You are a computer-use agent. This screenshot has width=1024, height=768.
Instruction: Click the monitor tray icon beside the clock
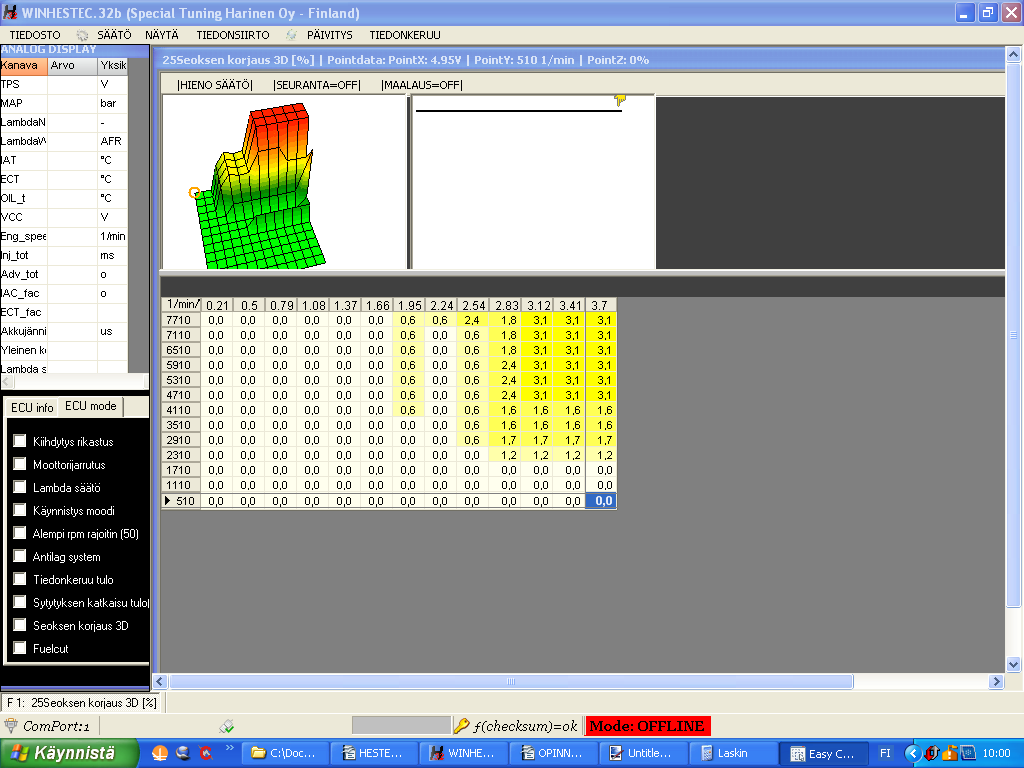coord(967,753)
